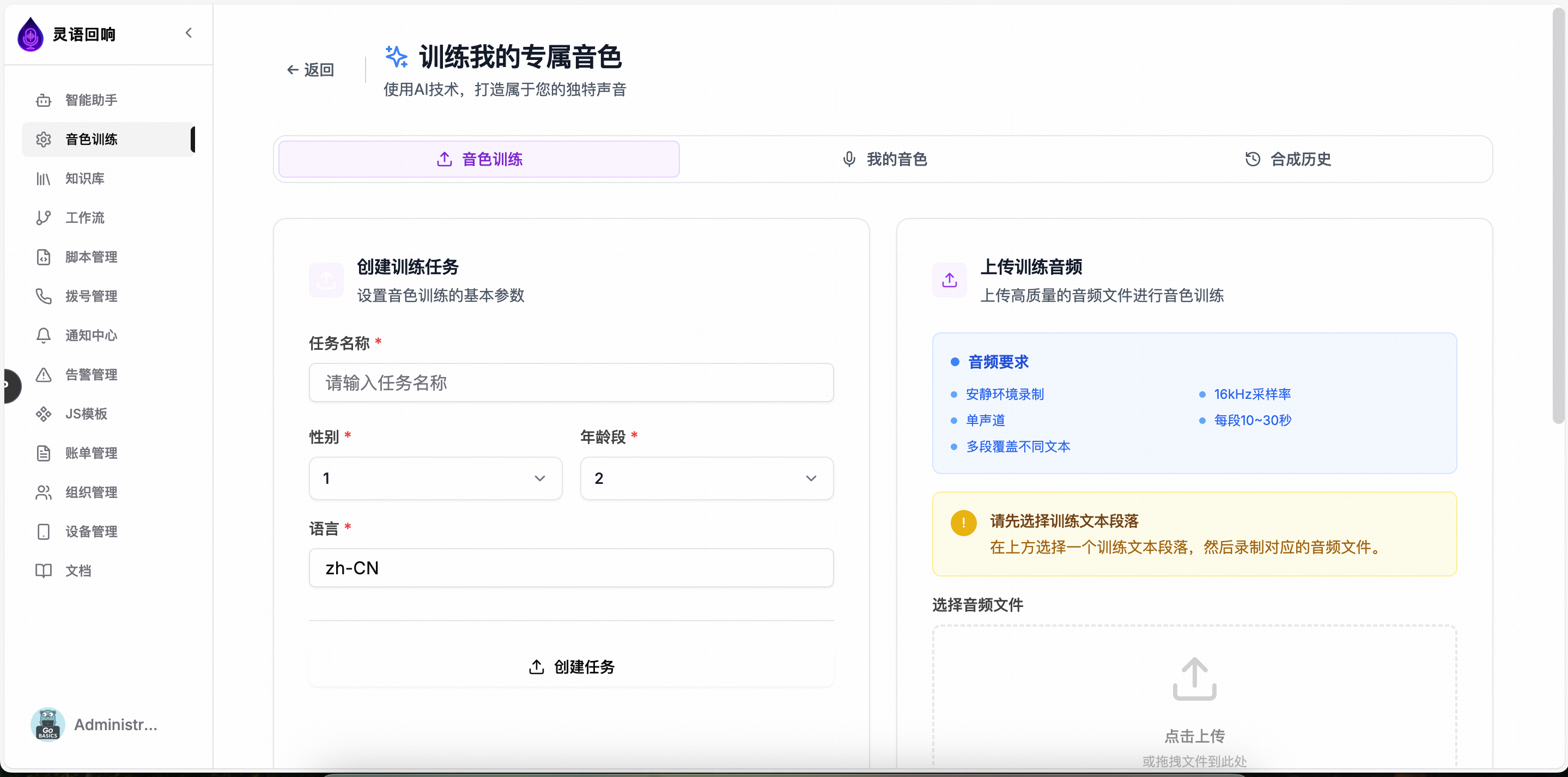Click the 选择音频文件 label
This screenshot has height=777, width=1568.
pyautogui.click(x=977, y=605)
